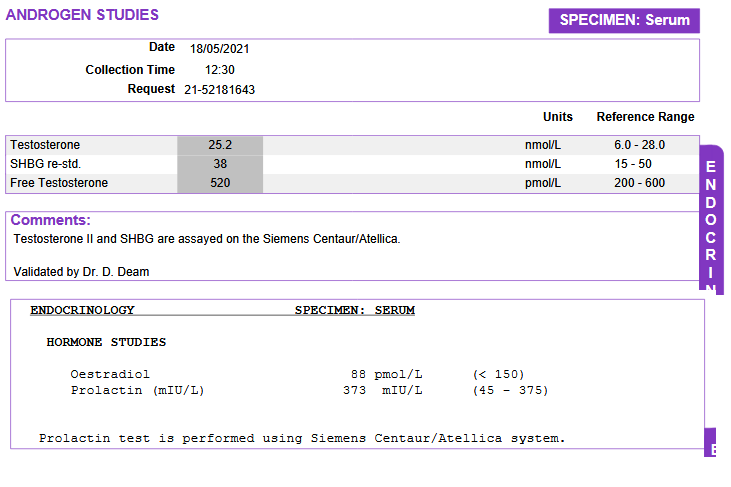Select the date value 18/05/2021
Viewport: 731px width, 487px height.
pyautogui.click(x=217, y=48)
